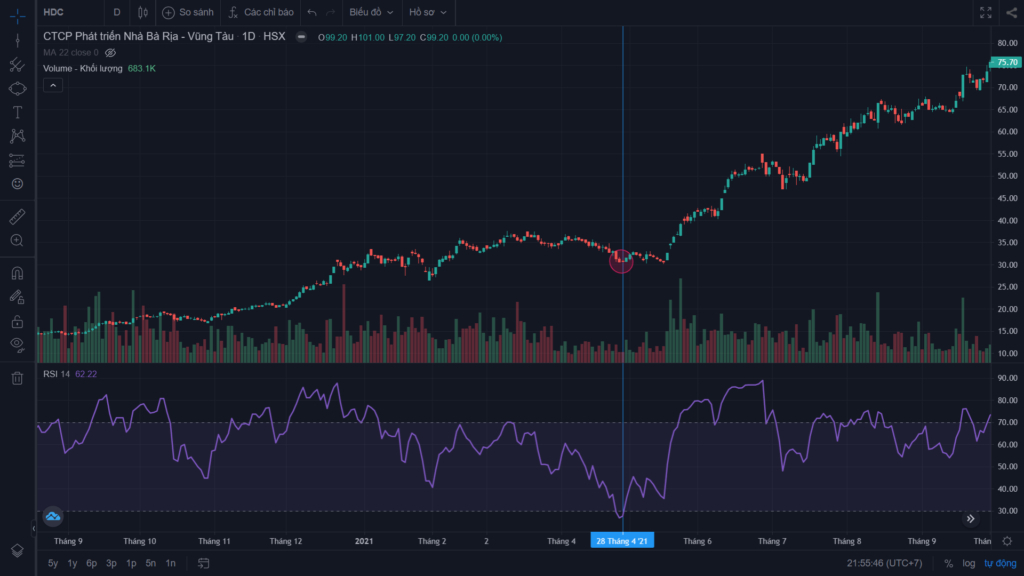The image size is (1024, 576).
Task: Click the 28 Tháng 4 '21 date label
Action: click(622, 541)
